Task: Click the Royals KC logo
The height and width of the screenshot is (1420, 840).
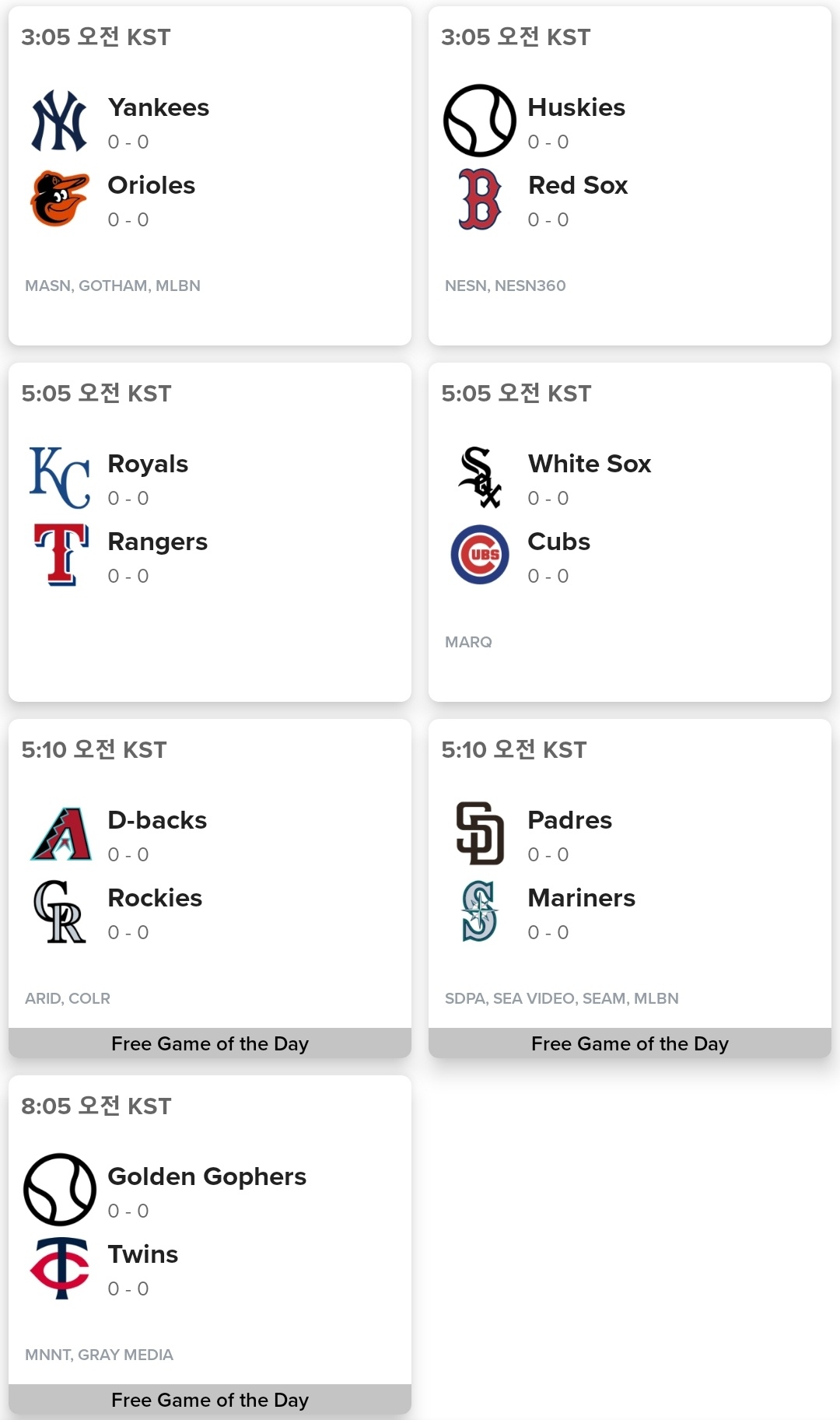Action: pyautogui.click(x=59, y=477)
